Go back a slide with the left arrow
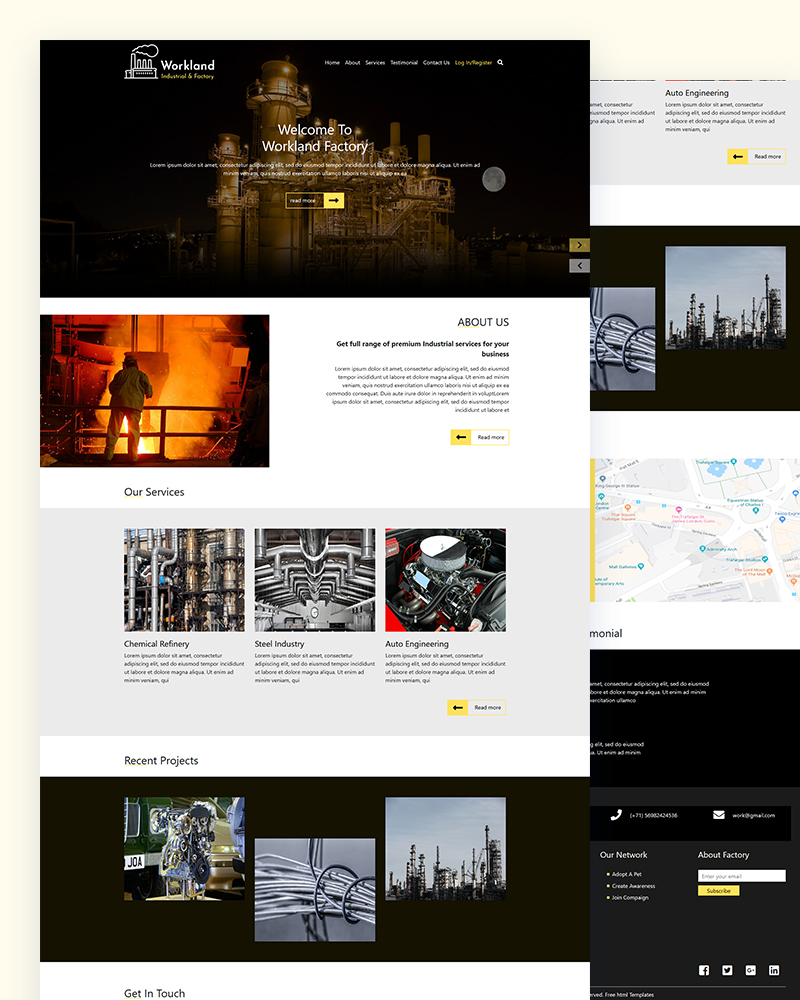Screen dimensions: 800x1000 [x=580, y=265]
